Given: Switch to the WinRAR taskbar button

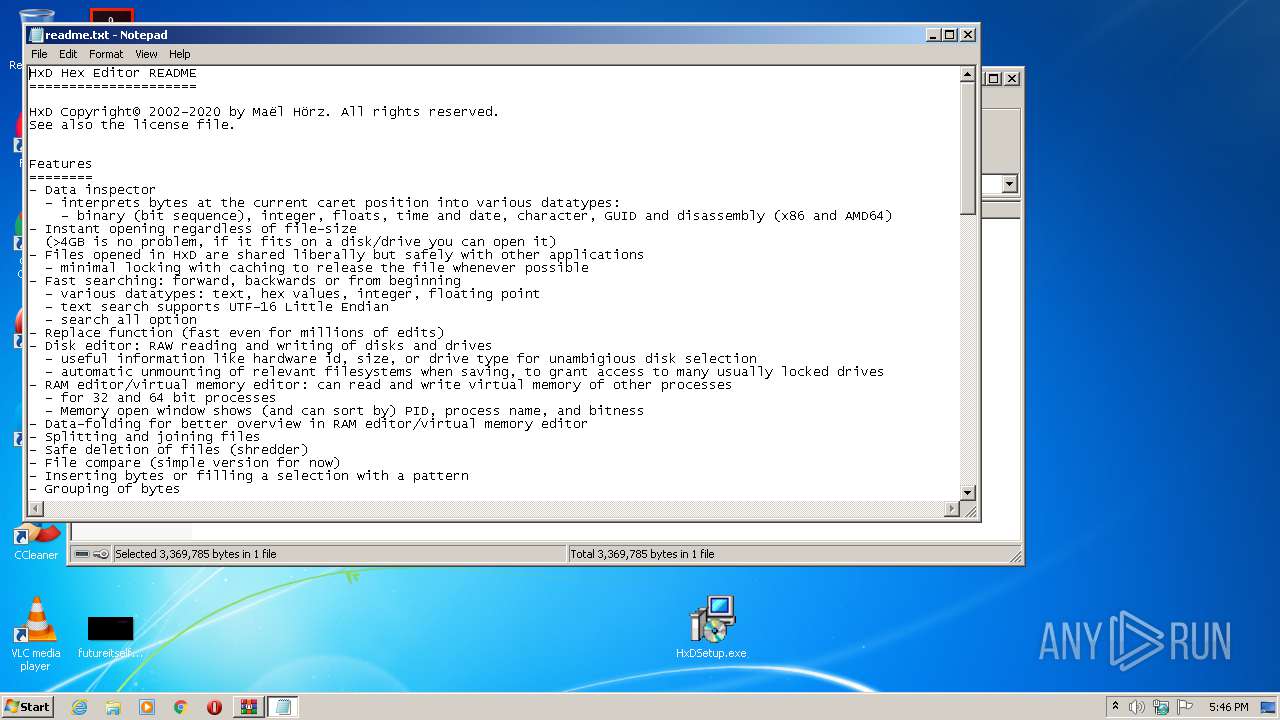Looking at the screenshot, I should [x=249, y=707].
